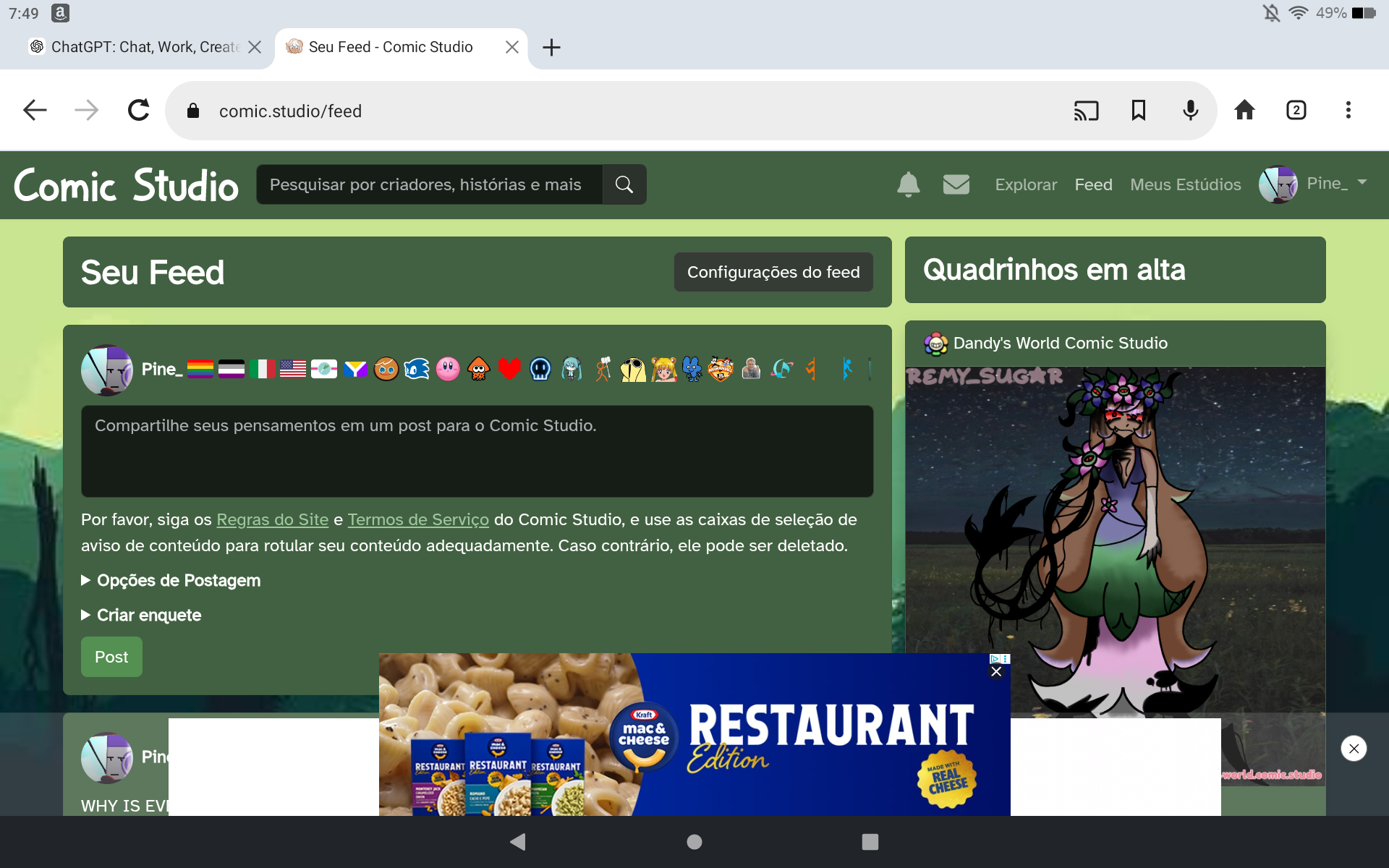The image size is (1389, 868).
Task: Open the Pine_ account dropdown
Action: pos(1313,184)
